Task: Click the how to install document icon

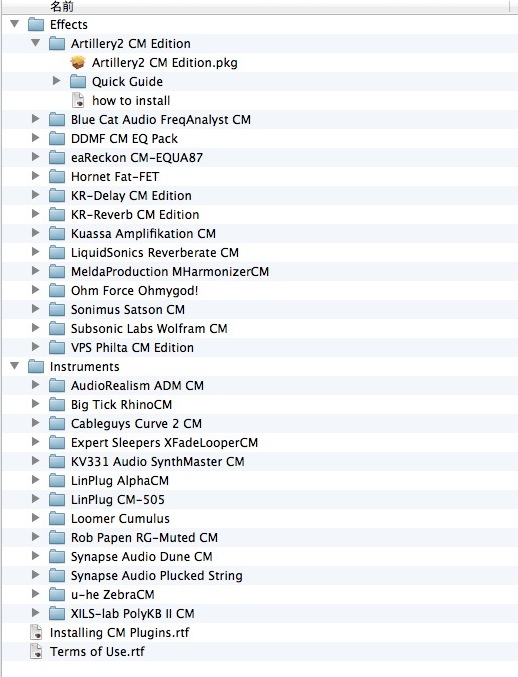Action: point(78,101)
